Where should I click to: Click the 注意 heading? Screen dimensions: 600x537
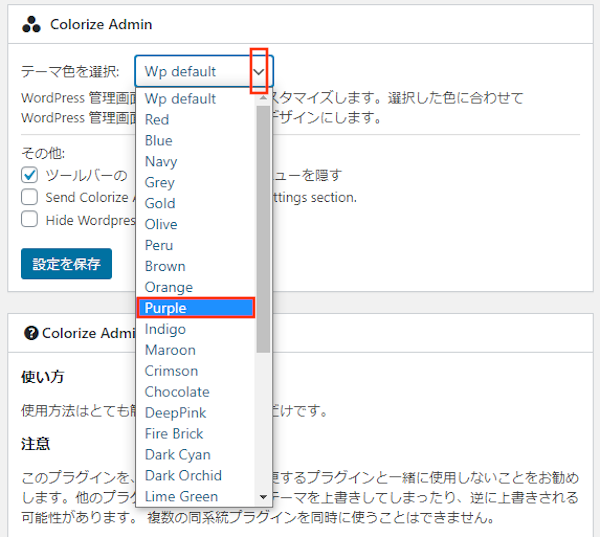(36, 444)
